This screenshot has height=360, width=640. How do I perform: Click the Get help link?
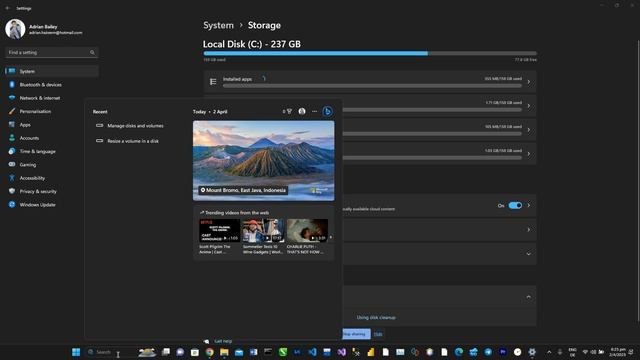pos(223,341)
